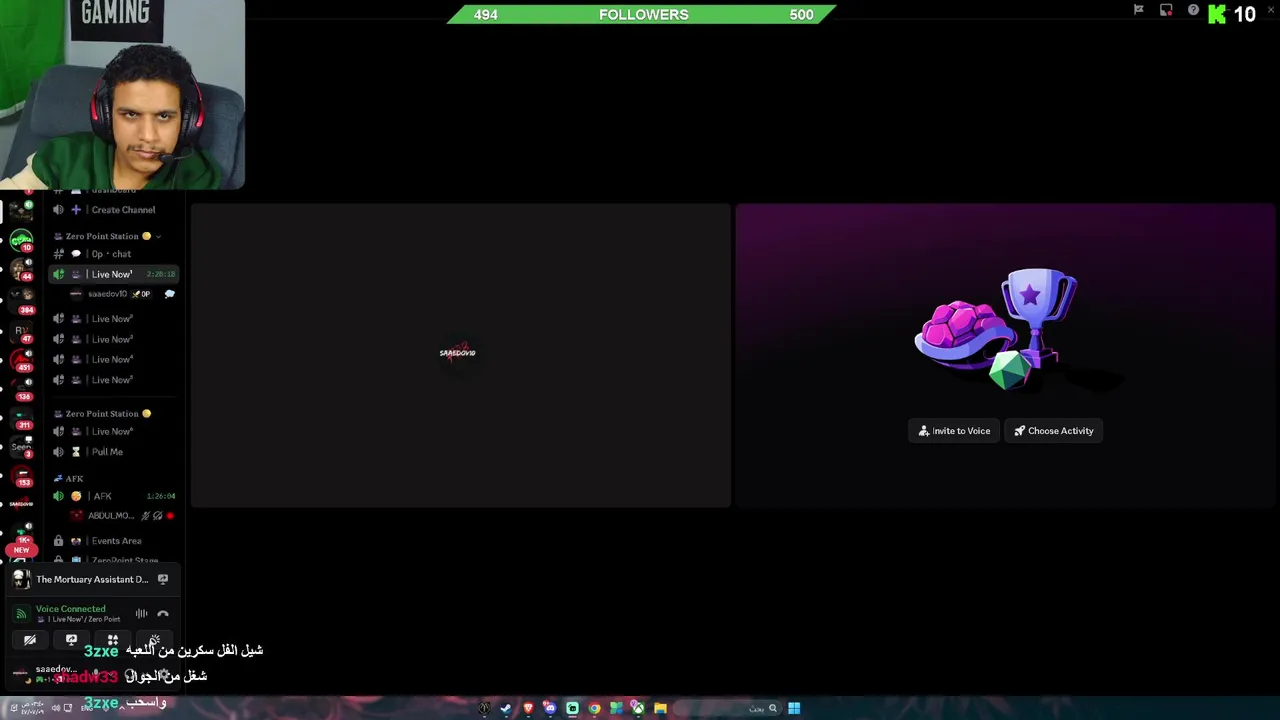Open Google Chrome from the taskbar
The image size is (1280, 720).
594,708
